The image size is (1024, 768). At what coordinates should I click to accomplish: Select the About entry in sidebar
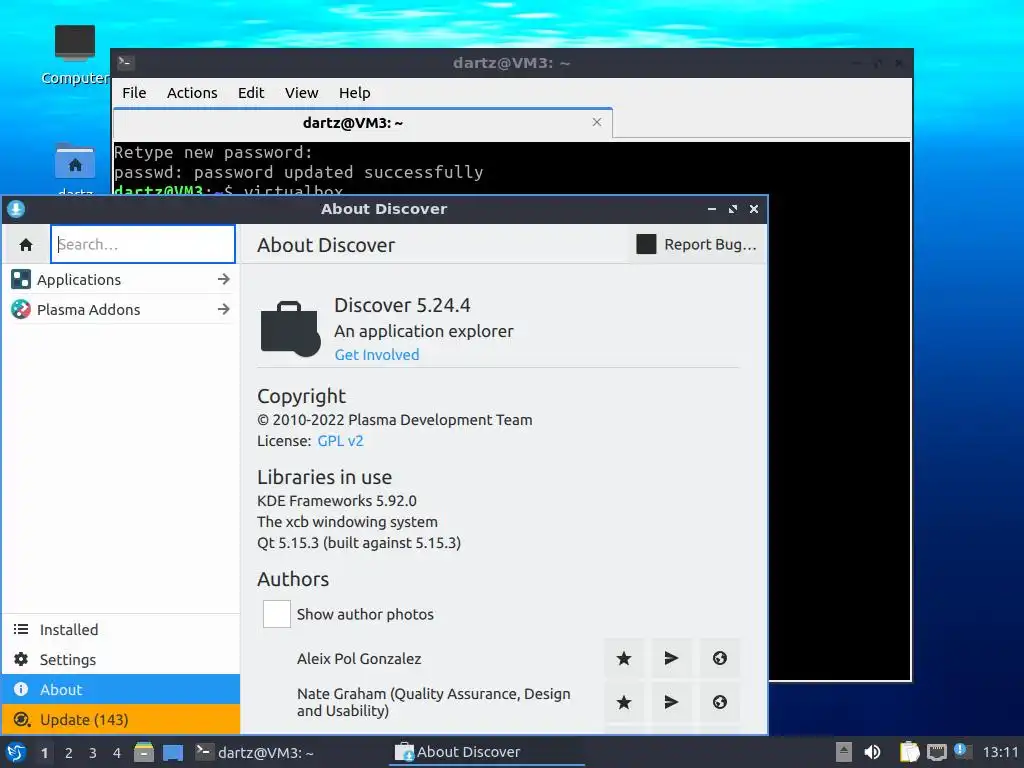(121, 690)
